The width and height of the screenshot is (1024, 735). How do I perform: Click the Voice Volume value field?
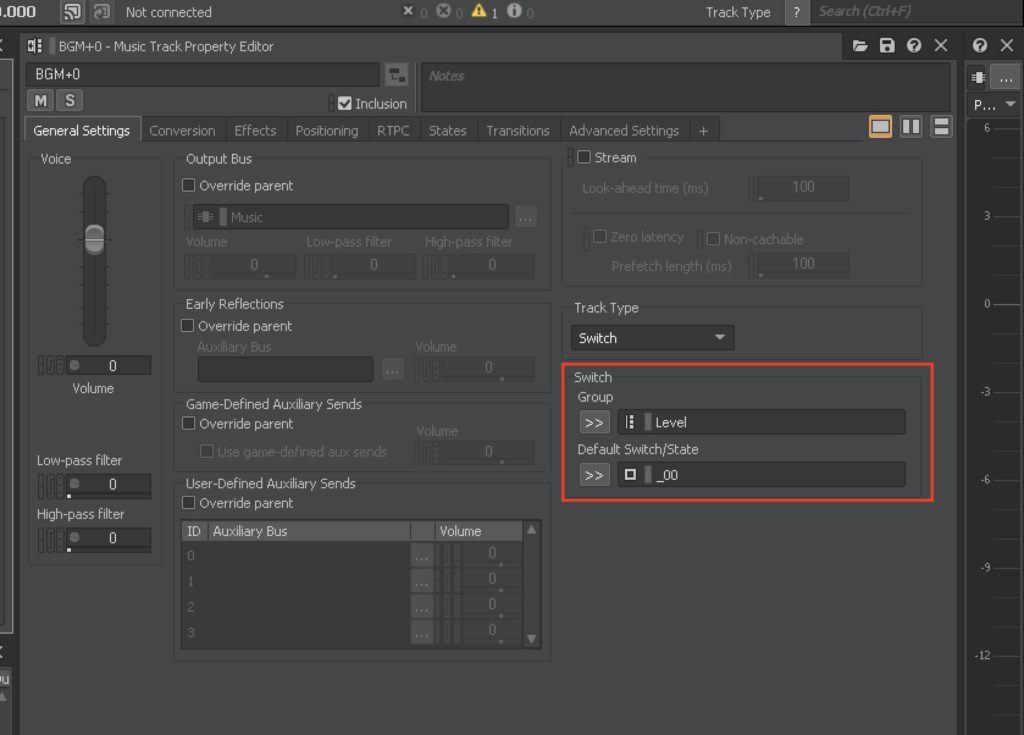pos(108,366)
